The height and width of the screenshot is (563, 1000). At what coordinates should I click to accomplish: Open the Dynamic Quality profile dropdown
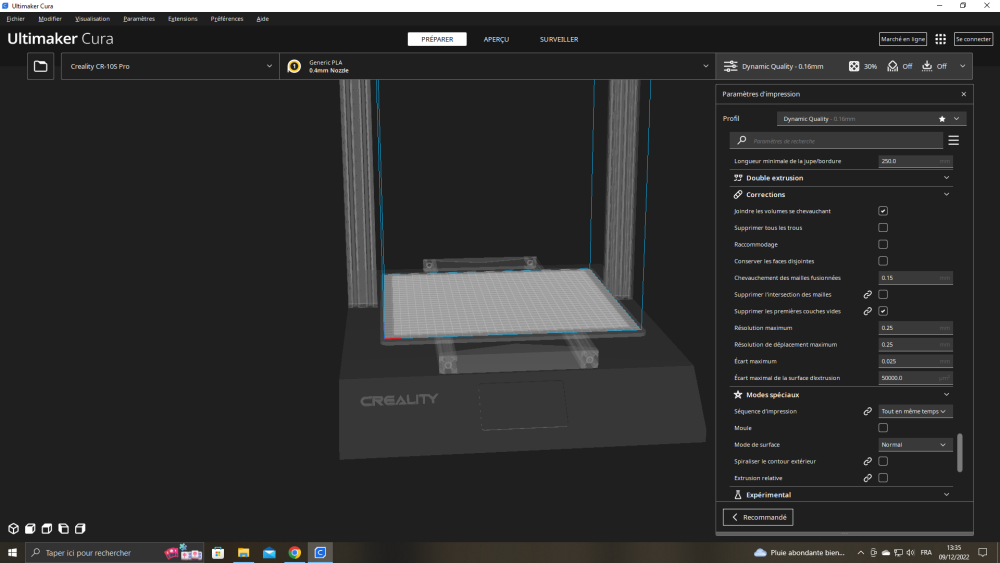pos(871,119)
